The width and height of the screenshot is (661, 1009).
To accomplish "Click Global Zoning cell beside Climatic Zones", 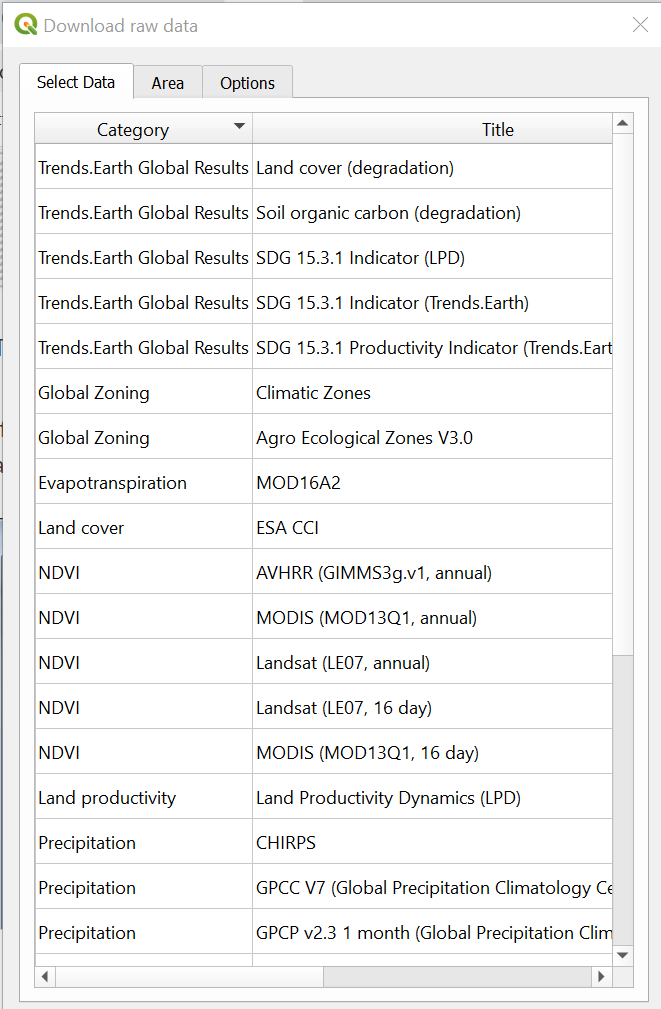I will pyautogui.click(x=144, y=393).
